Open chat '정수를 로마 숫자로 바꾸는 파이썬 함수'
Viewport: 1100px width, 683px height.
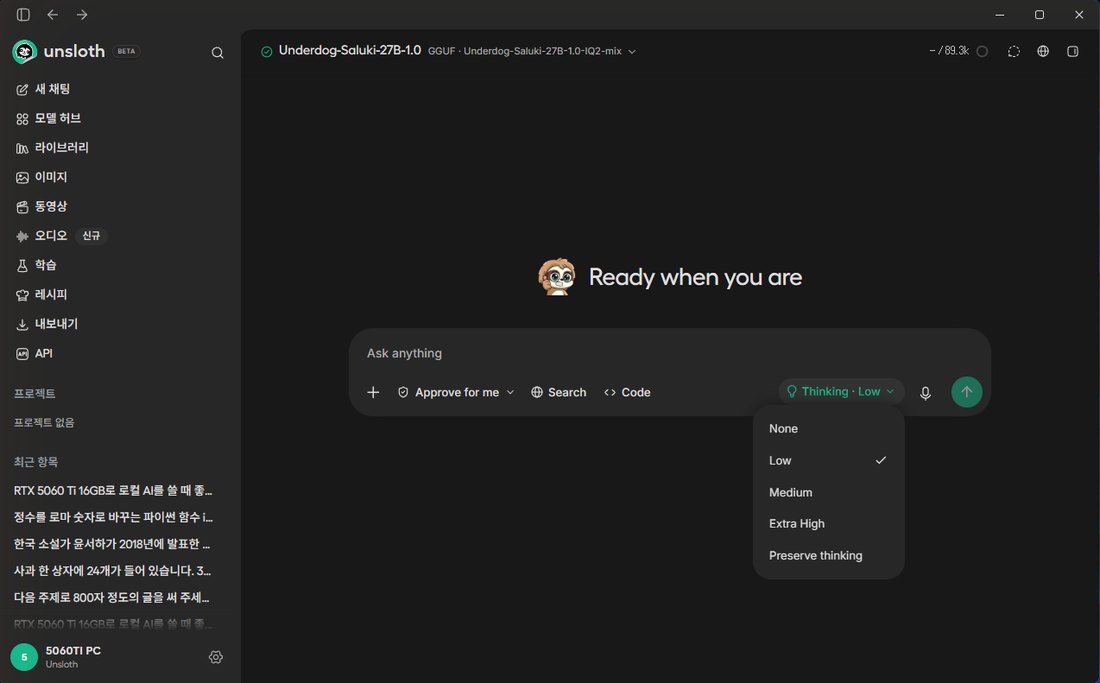(x=114, y=518)
